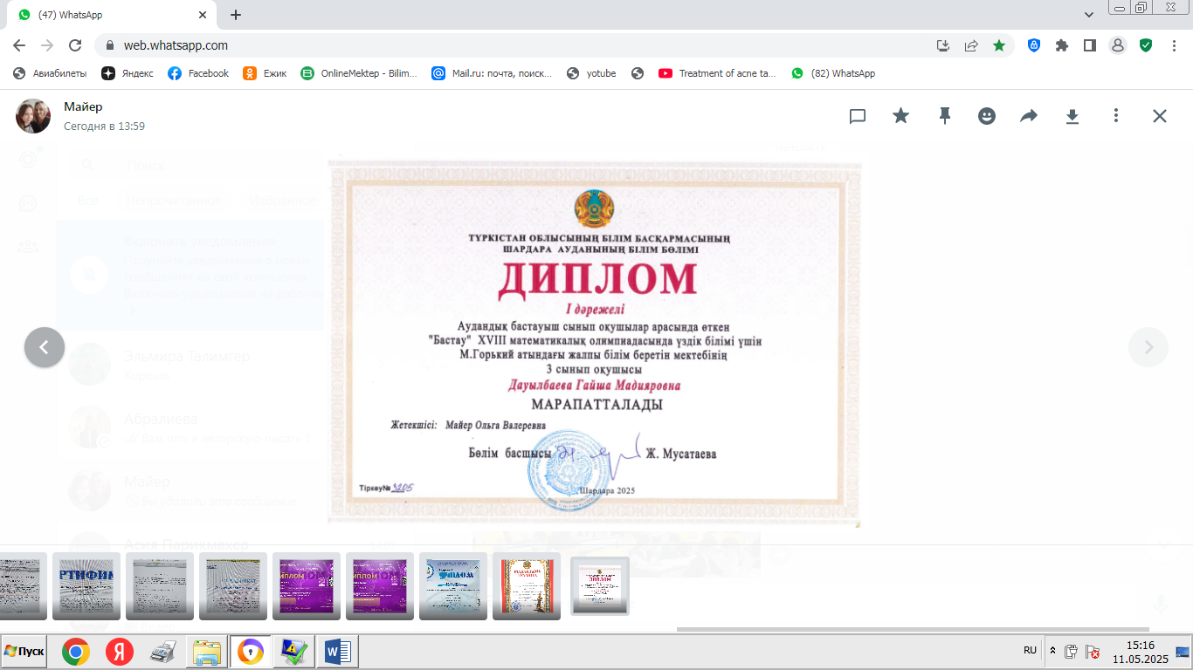Viewport: 1193px width, 670px height.
Task: Open printer scanner app on taskbar
Action: click(x=163, y=652)
